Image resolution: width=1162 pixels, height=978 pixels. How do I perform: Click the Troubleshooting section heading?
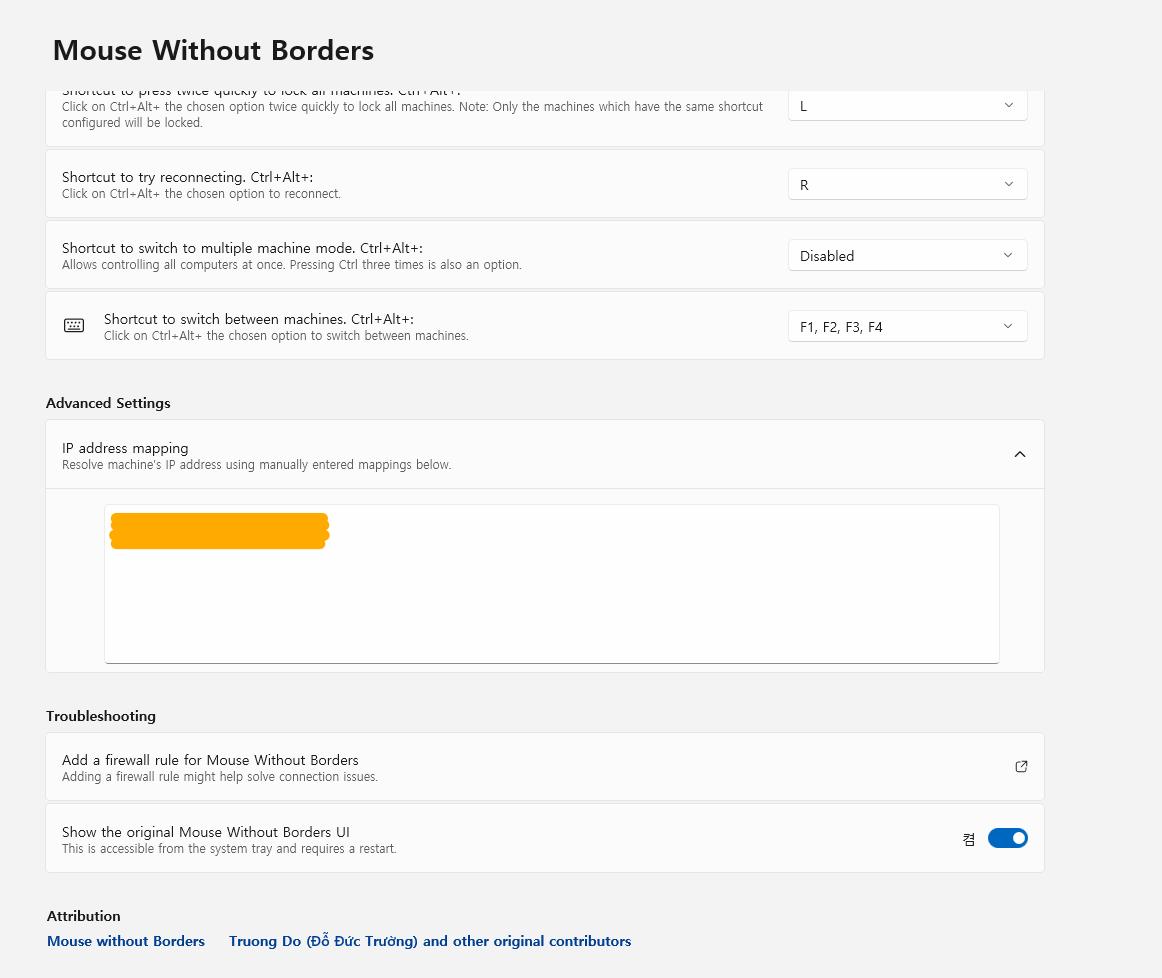(101, 716)
